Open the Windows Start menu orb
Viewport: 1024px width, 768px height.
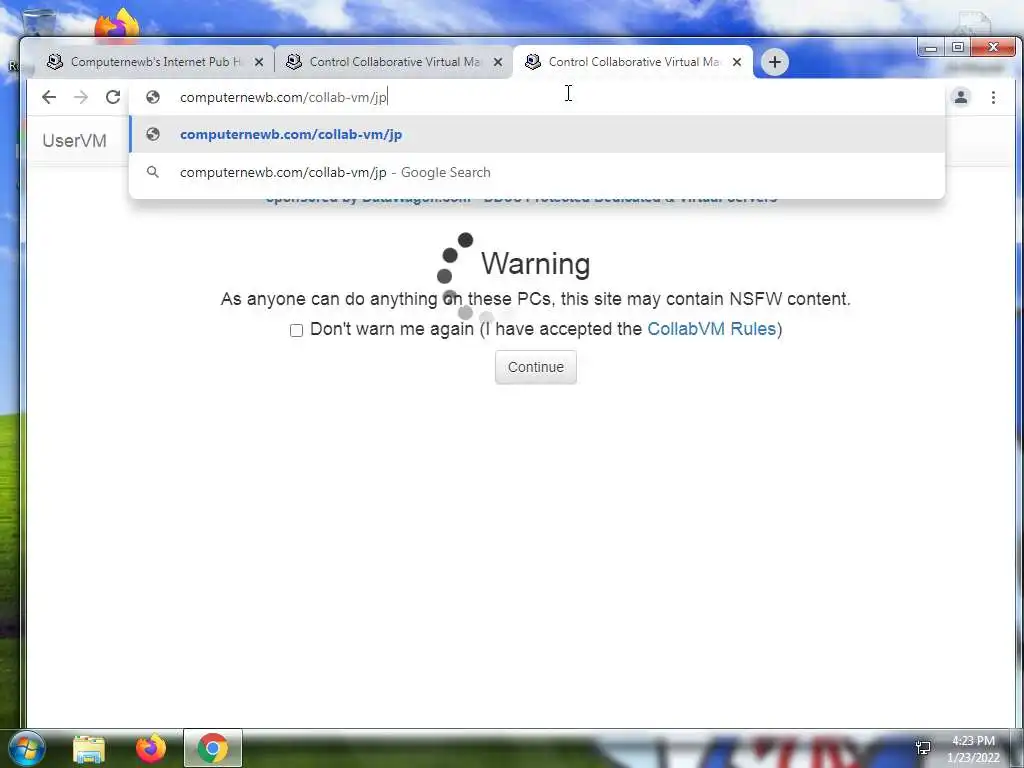pos(26,748)
